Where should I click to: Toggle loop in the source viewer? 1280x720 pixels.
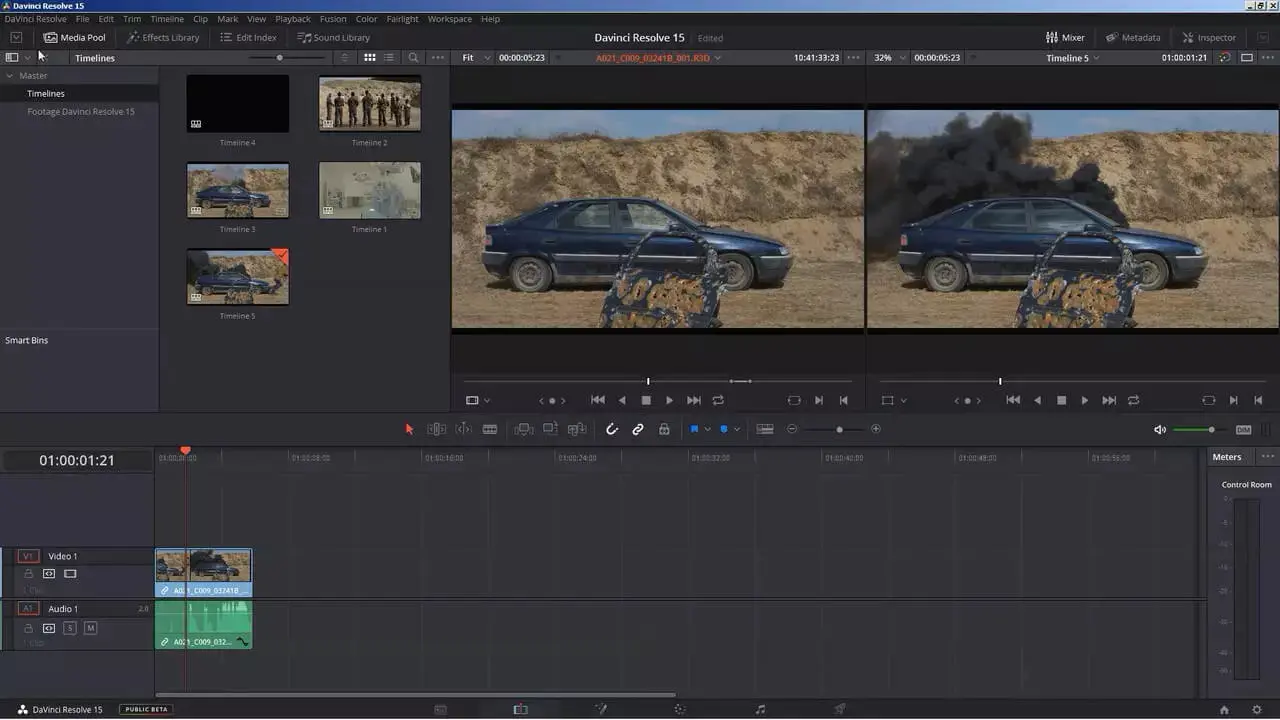(x=718, y=400)
